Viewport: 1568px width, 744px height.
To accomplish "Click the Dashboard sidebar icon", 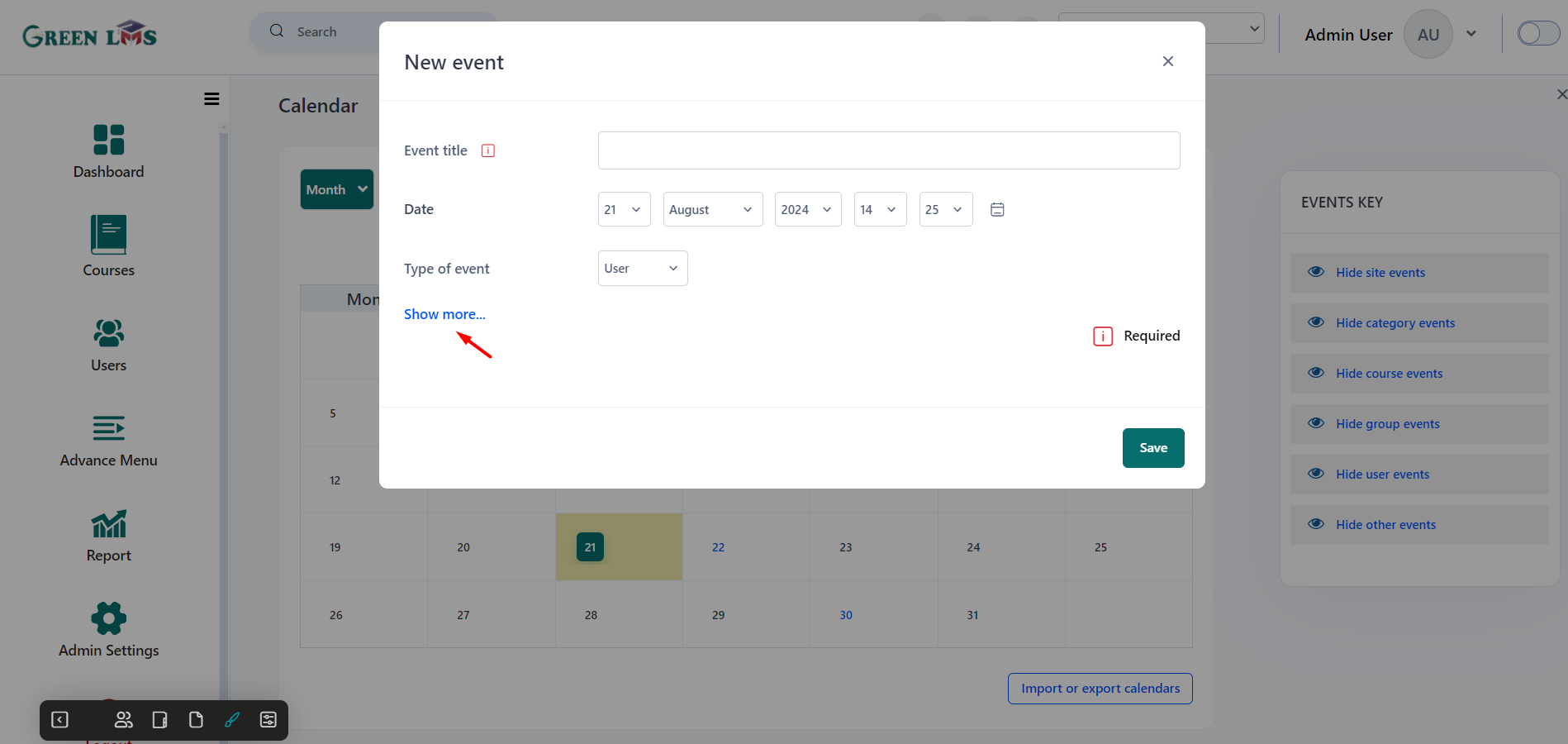I will click(109, 140).
